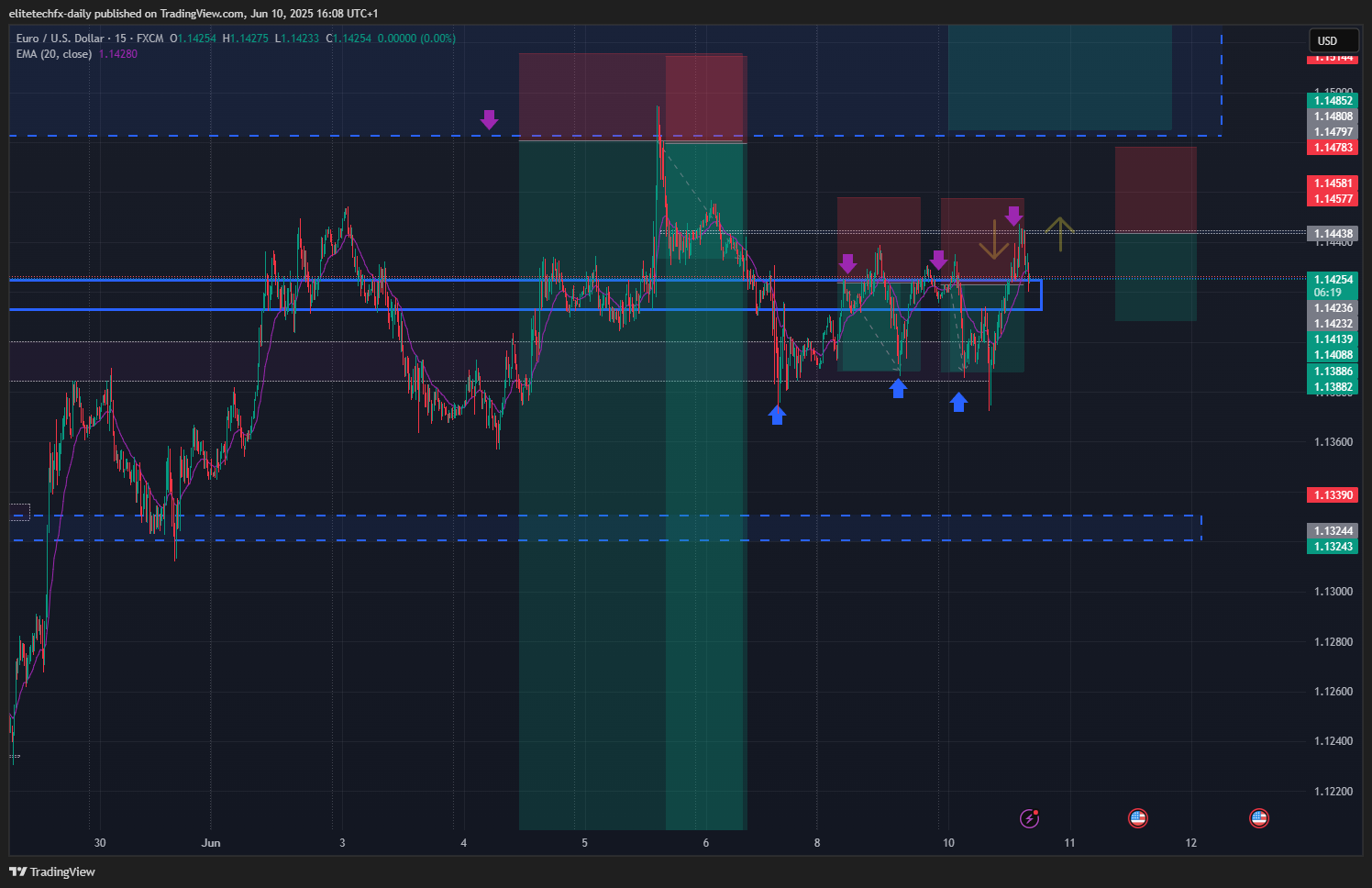This screenshot has width=1372, height=888.
Task: Select the green 1.13886 price label
Action: [1333, 372]
